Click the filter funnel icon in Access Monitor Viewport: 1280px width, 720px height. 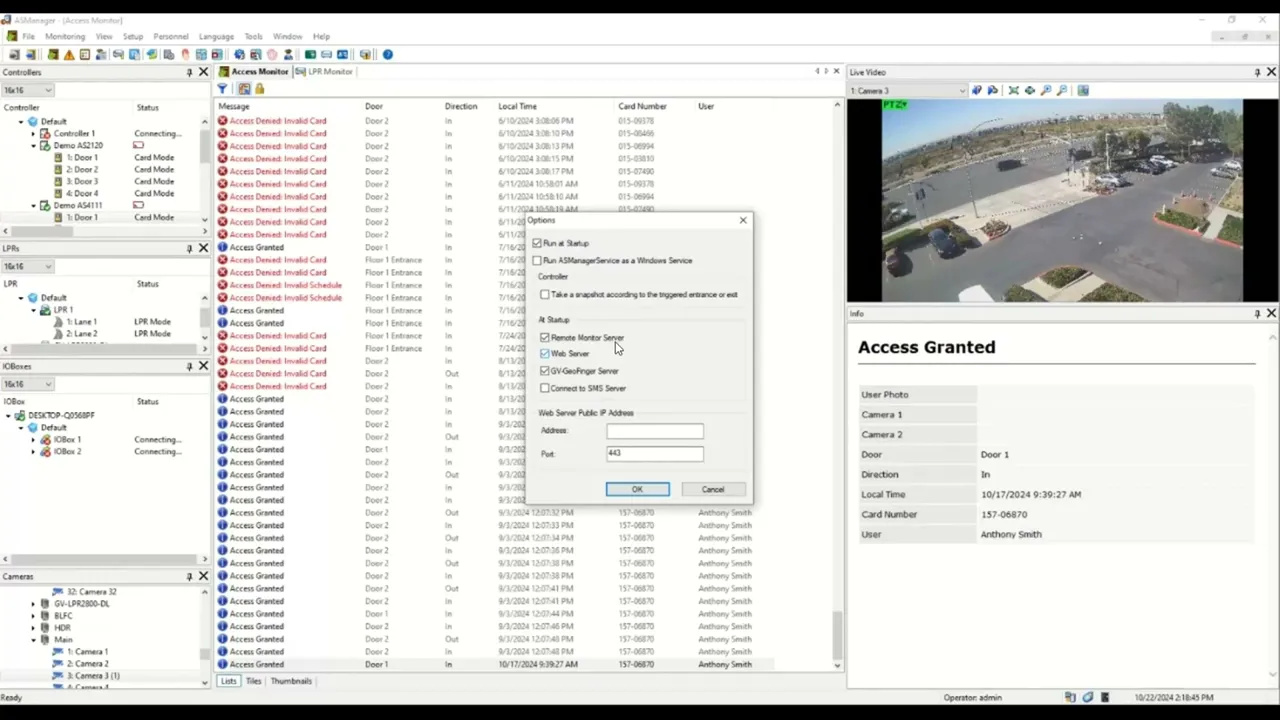(223, 89)
